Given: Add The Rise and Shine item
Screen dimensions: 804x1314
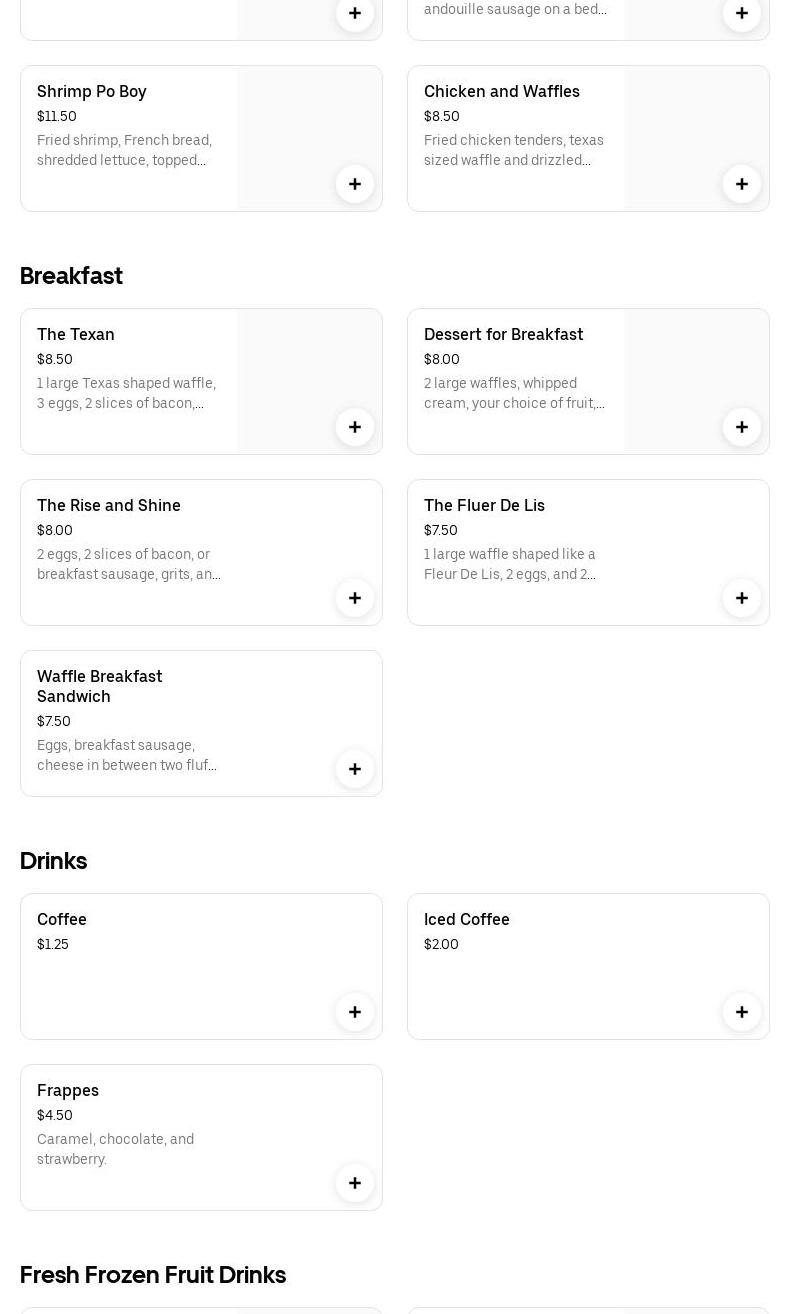Looking at the screenshot, I should coord(355,598).
